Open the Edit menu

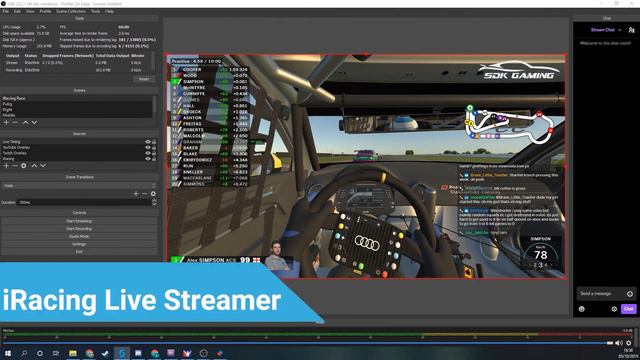tap(17, 11)
